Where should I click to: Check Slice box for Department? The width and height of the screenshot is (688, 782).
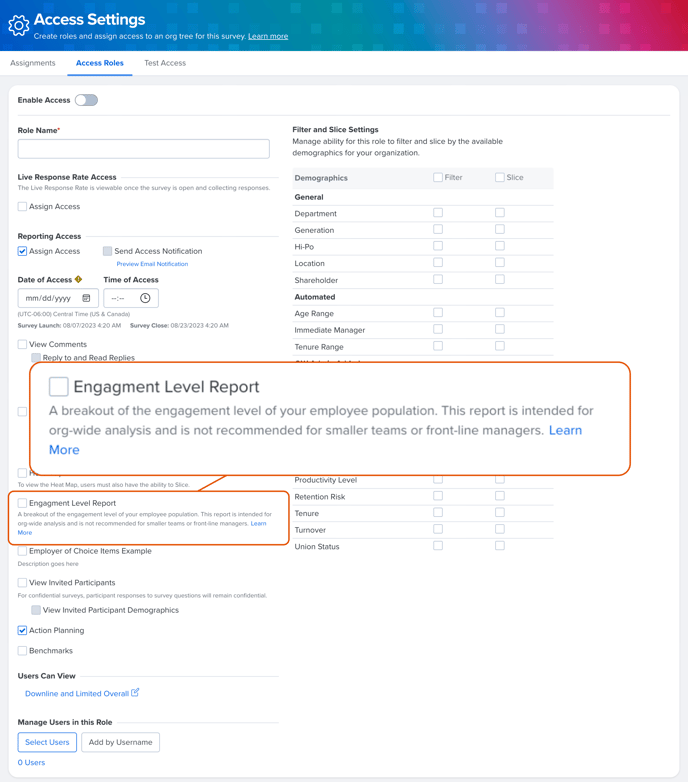click(x=500, y=213)
